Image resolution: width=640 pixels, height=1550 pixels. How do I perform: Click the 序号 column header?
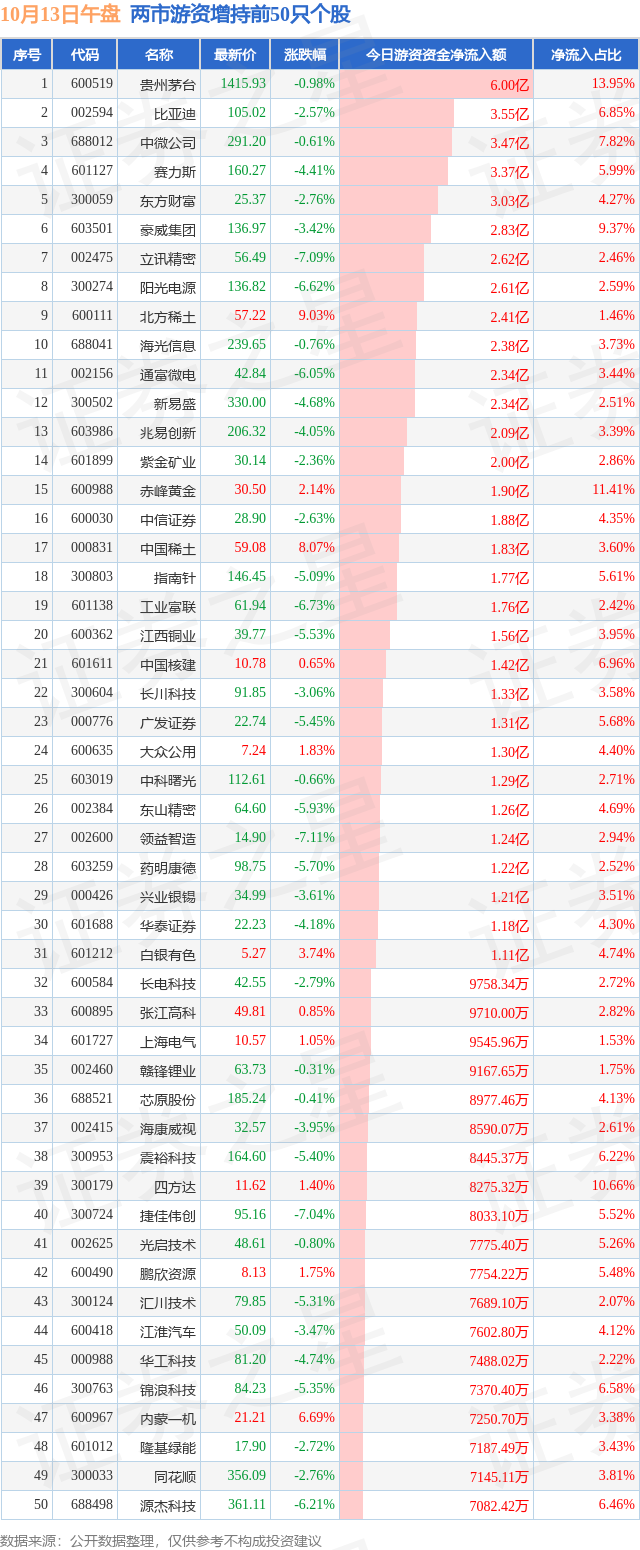coord(26,55)
